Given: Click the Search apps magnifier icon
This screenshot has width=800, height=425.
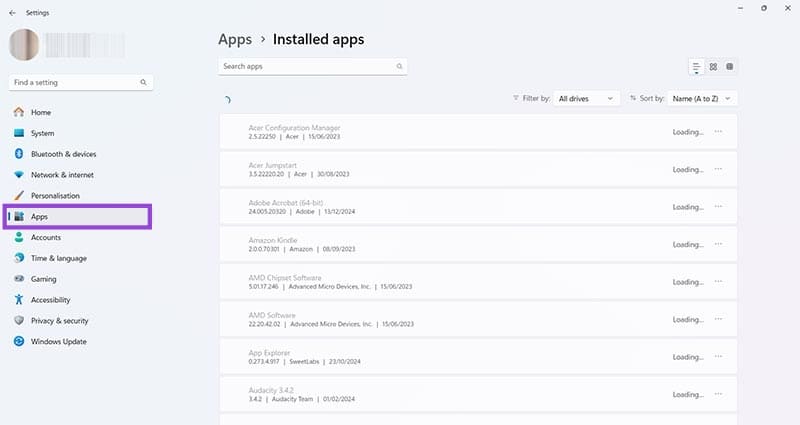Looking at the screenshot, I should coord(399,66).
